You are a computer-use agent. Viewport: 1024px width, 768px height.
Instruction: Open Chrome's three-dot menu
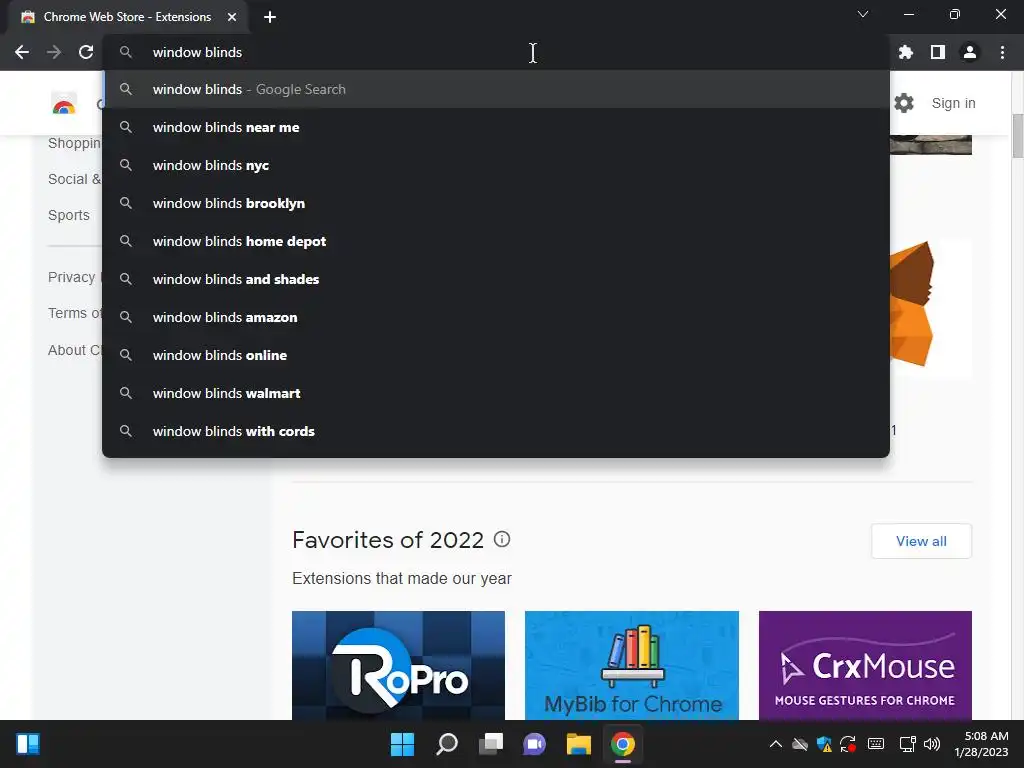[x=1002, y=52]
